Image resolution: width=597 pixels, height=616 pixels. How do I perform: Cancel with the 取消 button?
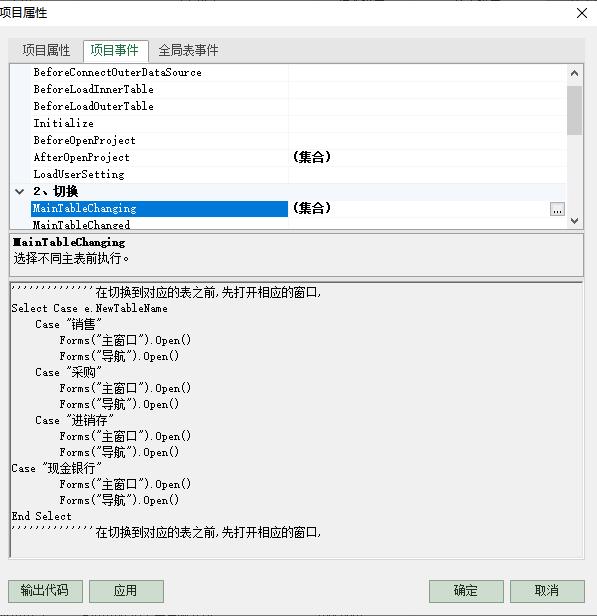(x=547, y=591)
